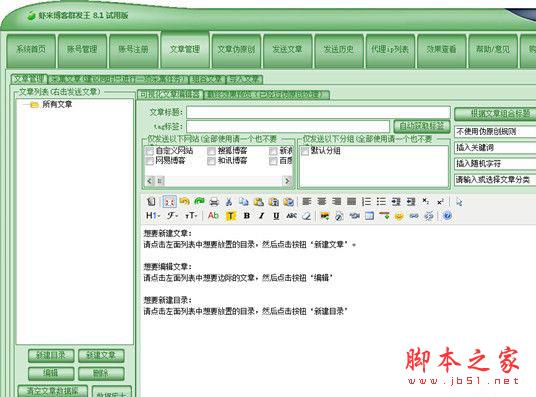Click the select-all cursor icon

(x=459, y=201)
